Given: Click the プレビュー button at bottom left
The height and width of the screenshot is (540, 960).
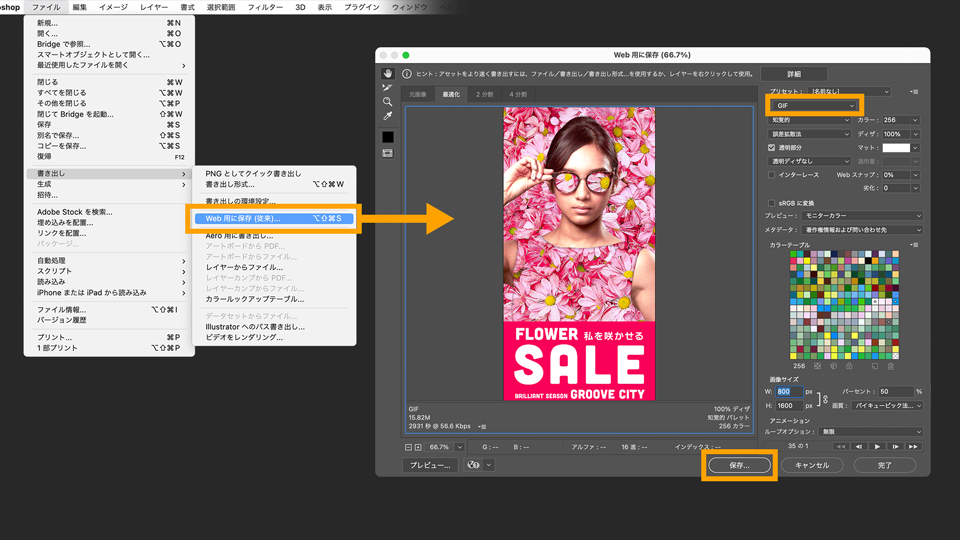Looking at the screenshot, I should [x=430, y=465].
